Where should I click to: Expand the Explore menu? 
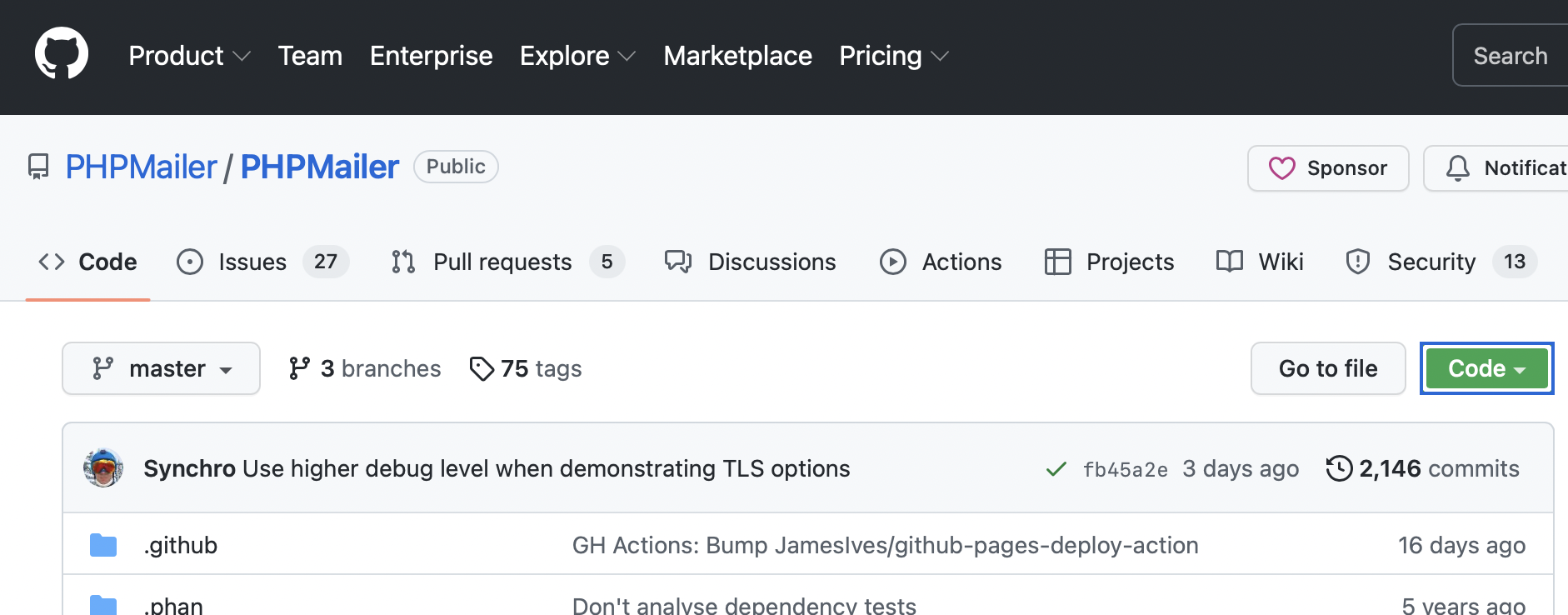point(578,56)
